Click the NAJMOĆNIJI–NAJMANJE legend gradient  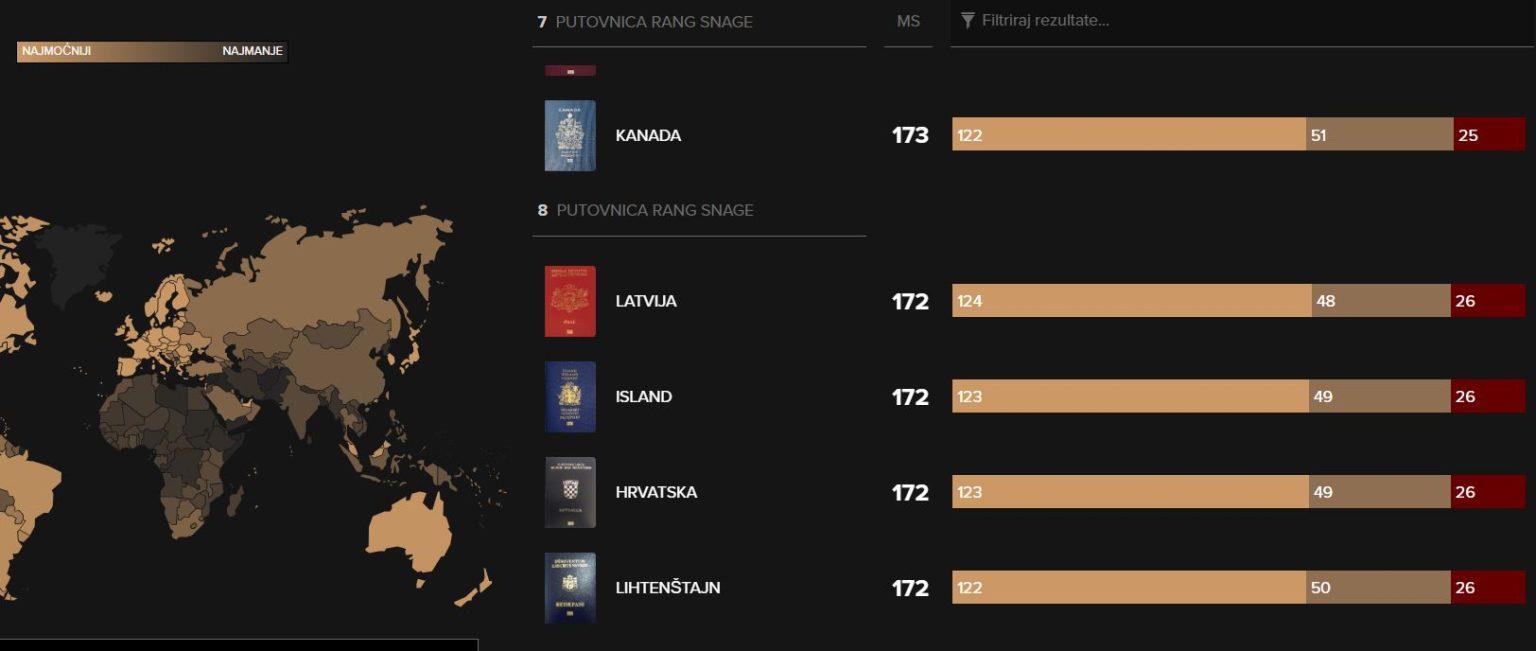point(150,51)
